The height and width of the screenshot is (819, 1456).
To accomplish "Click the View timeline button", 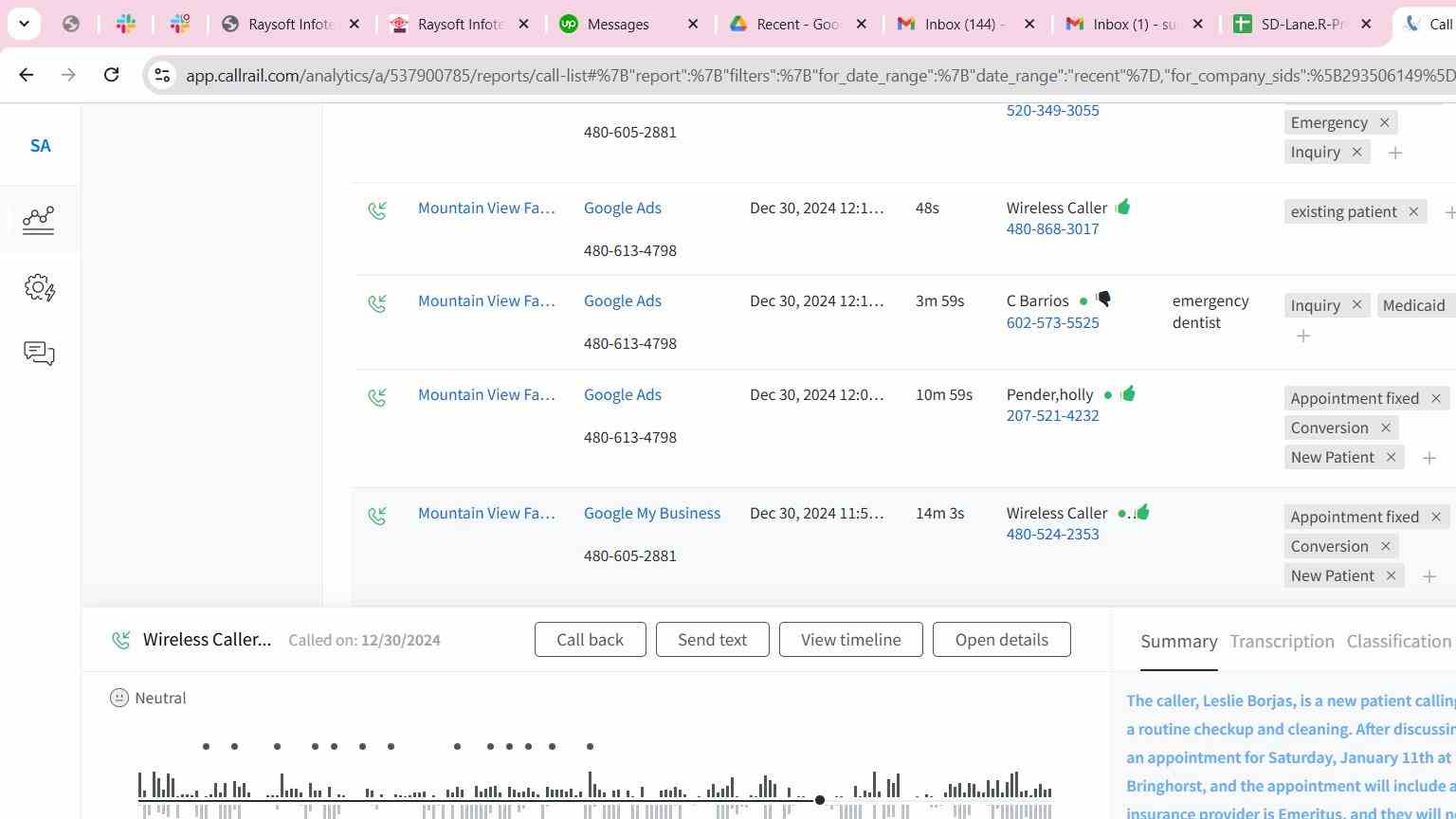I will pos(851,640).
